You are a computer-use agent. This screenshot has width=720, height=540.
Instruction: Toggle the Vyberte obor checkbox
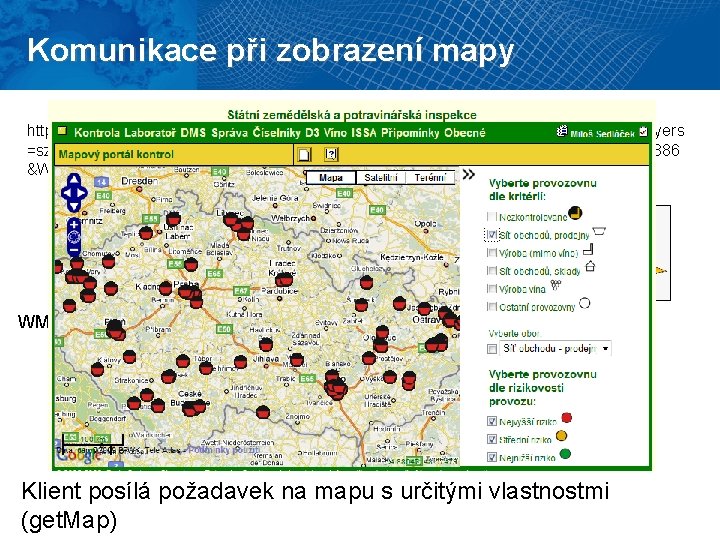(492, 349)
